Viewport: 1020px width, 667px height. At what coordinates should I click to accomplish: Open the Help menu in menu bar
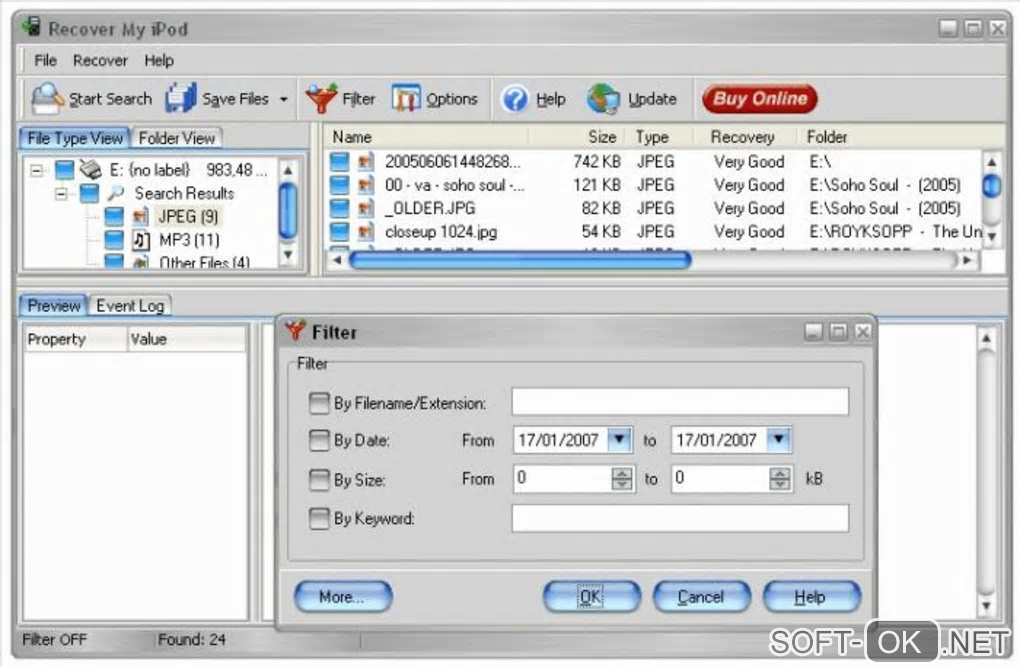tap(159, 61)
